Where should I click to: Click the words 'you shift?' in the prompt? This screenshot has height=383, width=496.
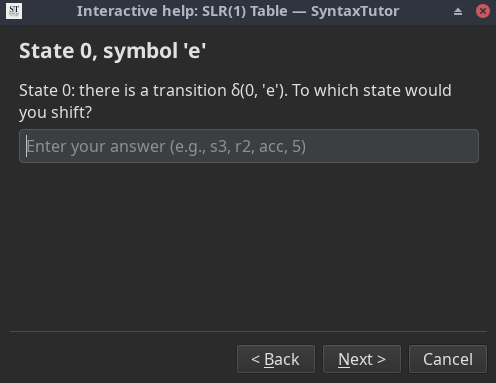coord(55,113)
